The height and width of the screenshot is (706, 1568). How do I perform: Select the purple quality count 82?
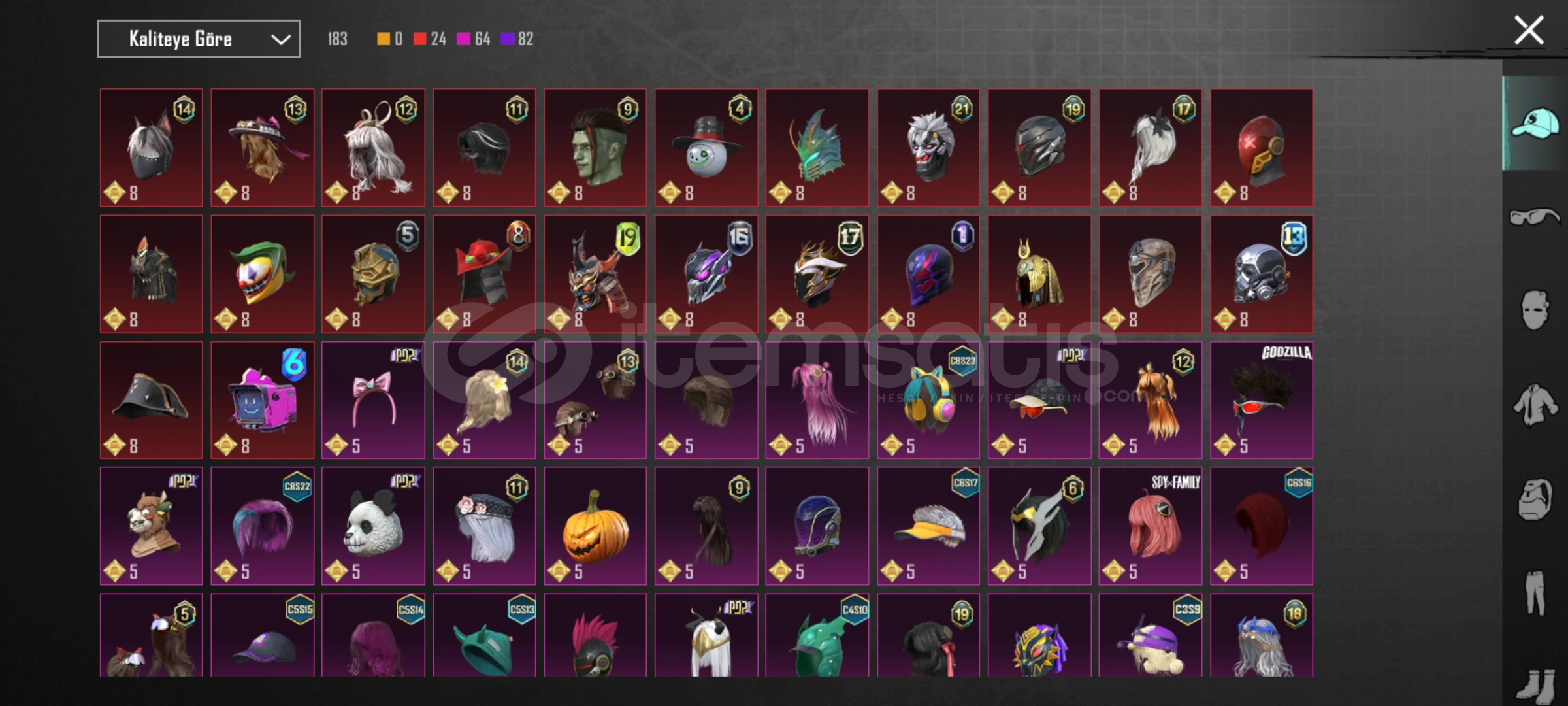[517, 39]
